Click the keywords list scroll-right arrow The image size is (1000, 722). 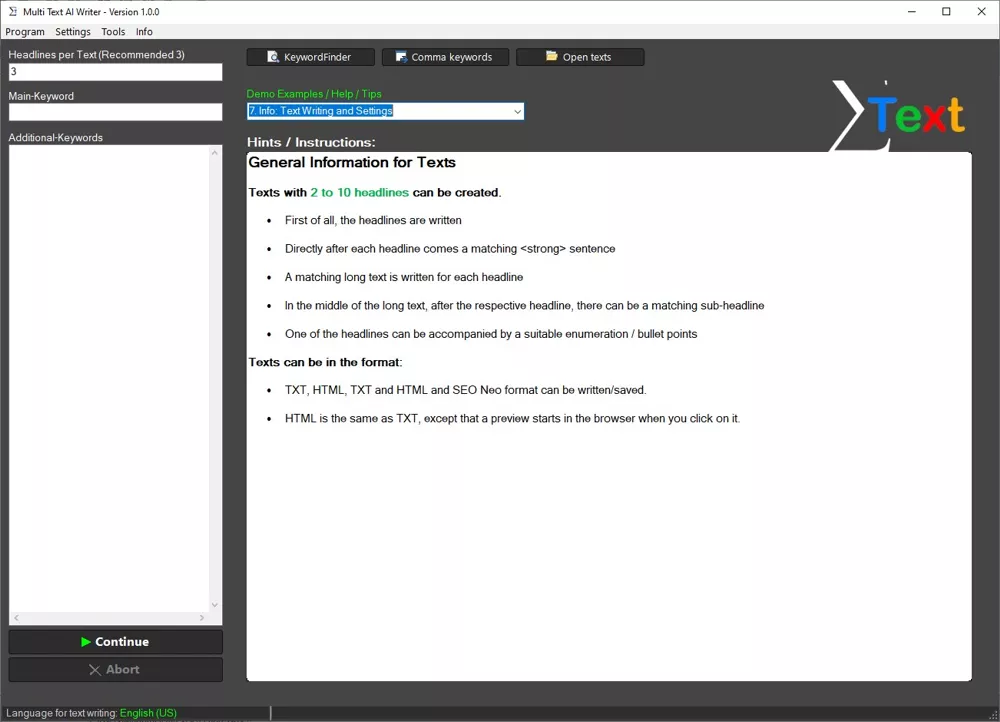point(203,618)
